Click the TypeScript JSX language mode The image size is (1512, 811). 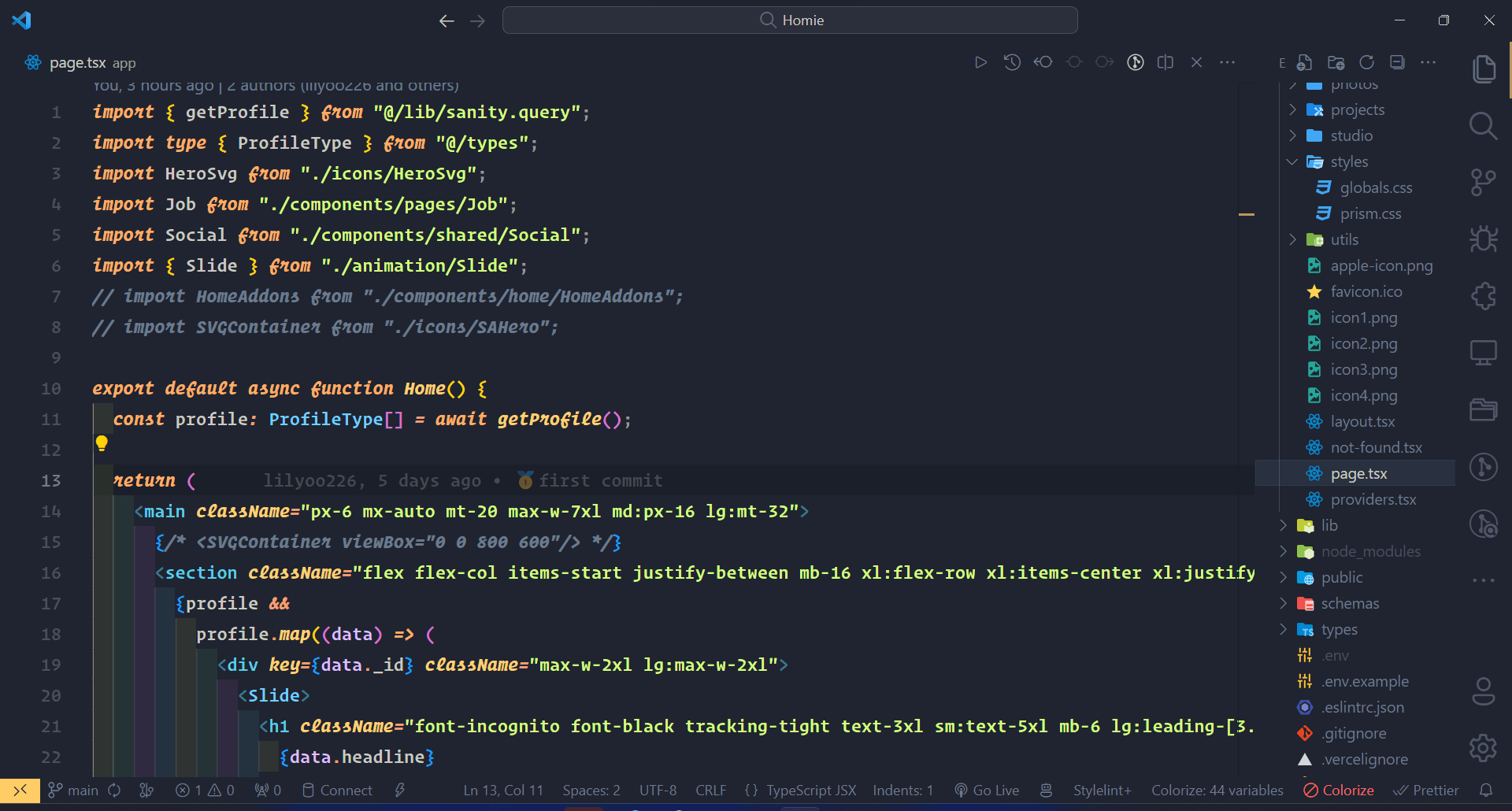tap(810, 790)
